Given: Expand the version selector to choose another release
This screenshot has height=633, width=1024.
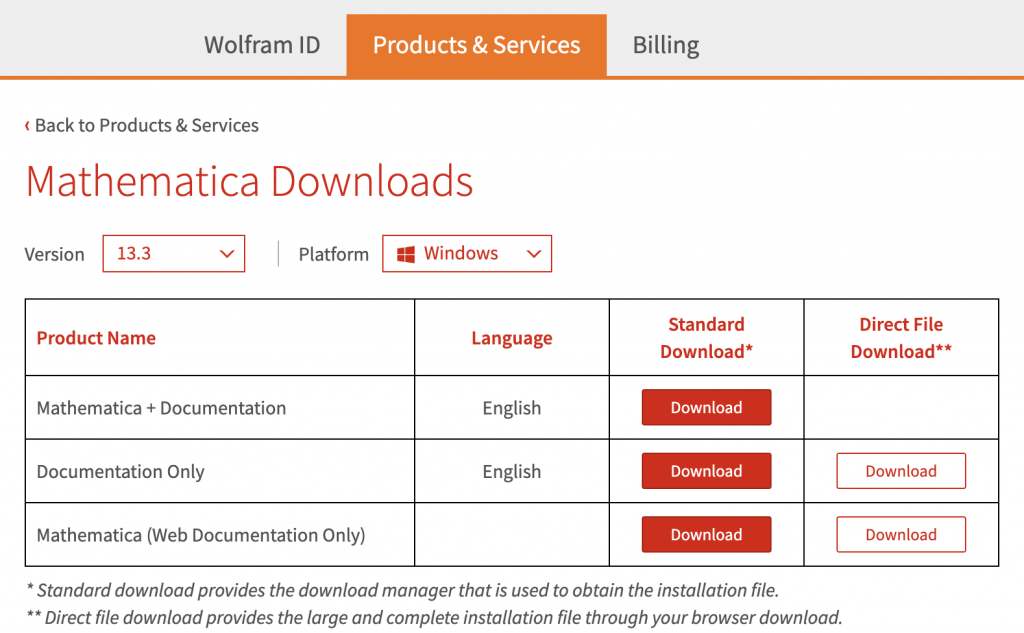Looking at the screenshot, I should tap(173, 253).
